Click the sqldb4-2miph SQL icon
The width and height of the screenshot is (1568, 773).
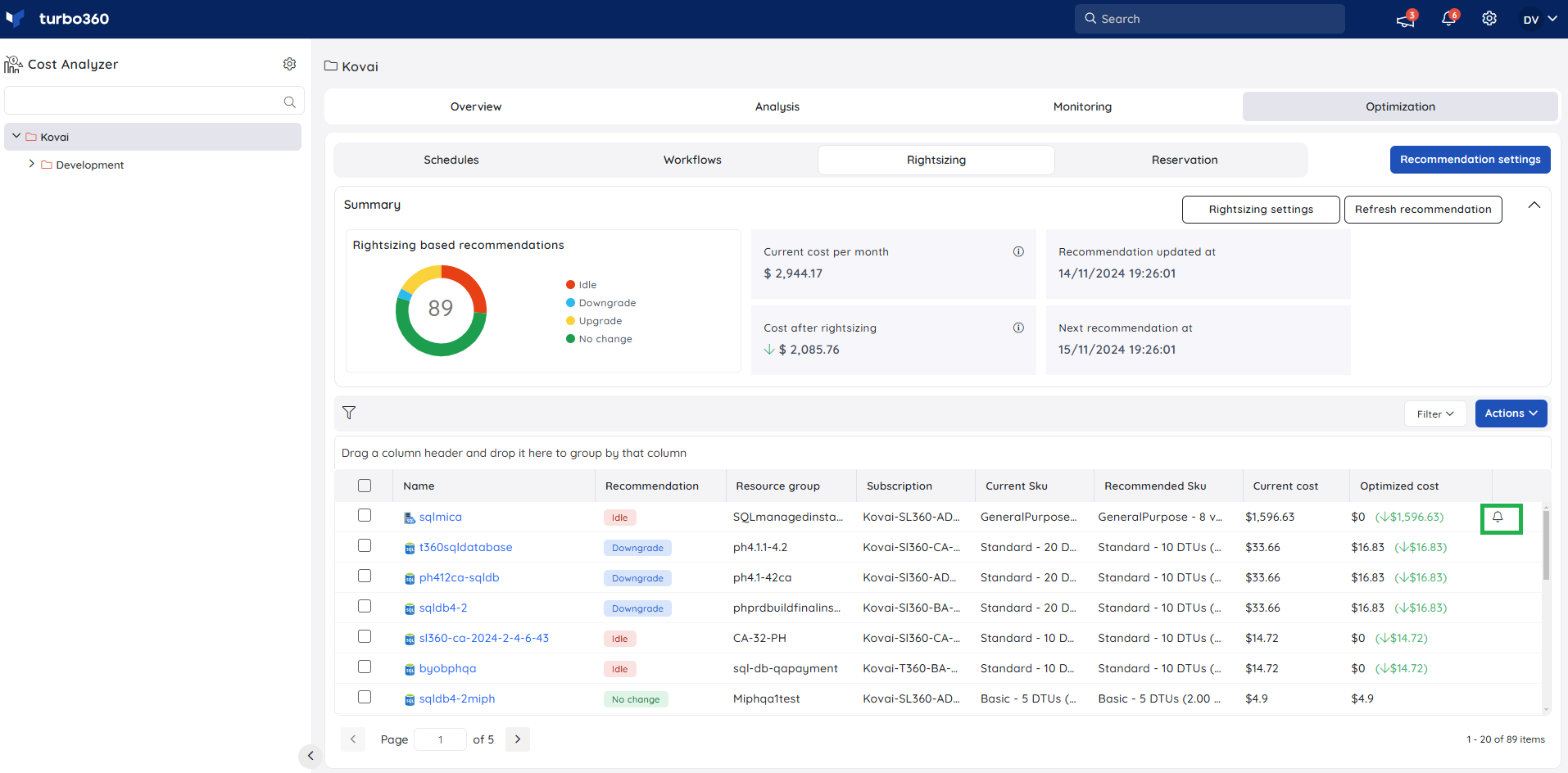410,699
